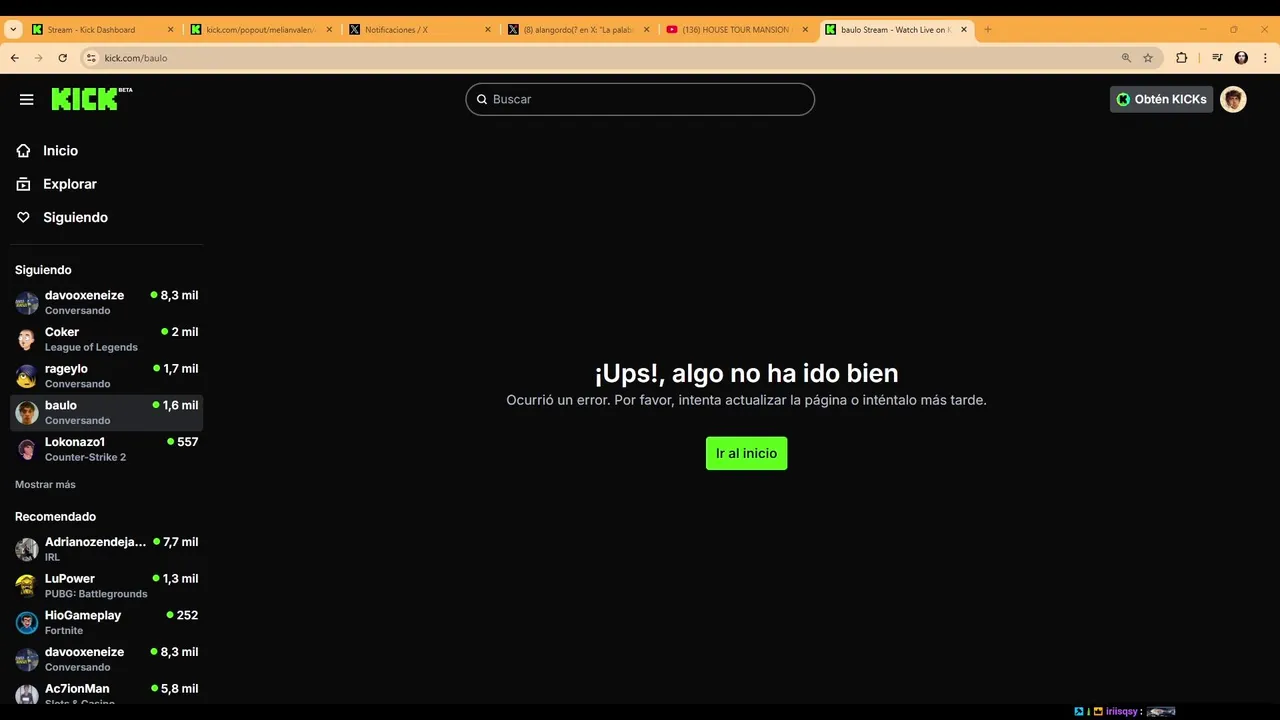Open Lokonazo1 channel
1280x720 pixels.
pyautogui.click(x=106, y=449)
